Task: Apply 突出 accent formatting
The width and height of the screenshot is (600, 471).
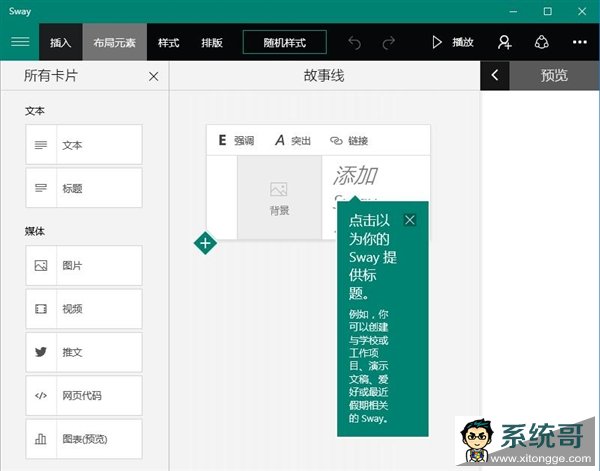Action: [x=293, y=140]
